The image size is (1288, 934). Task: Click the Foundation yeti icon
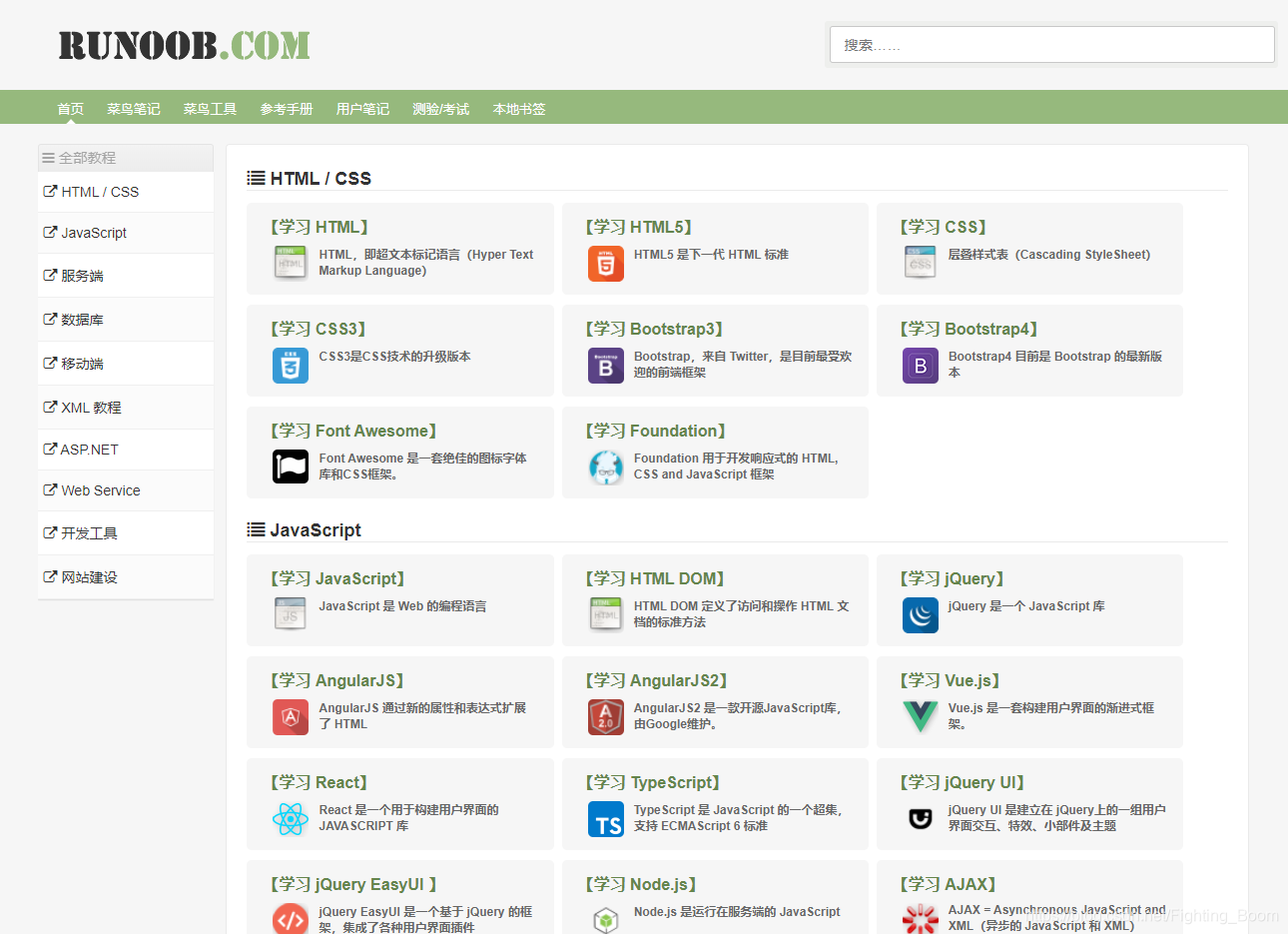click(x=605, y=467)
